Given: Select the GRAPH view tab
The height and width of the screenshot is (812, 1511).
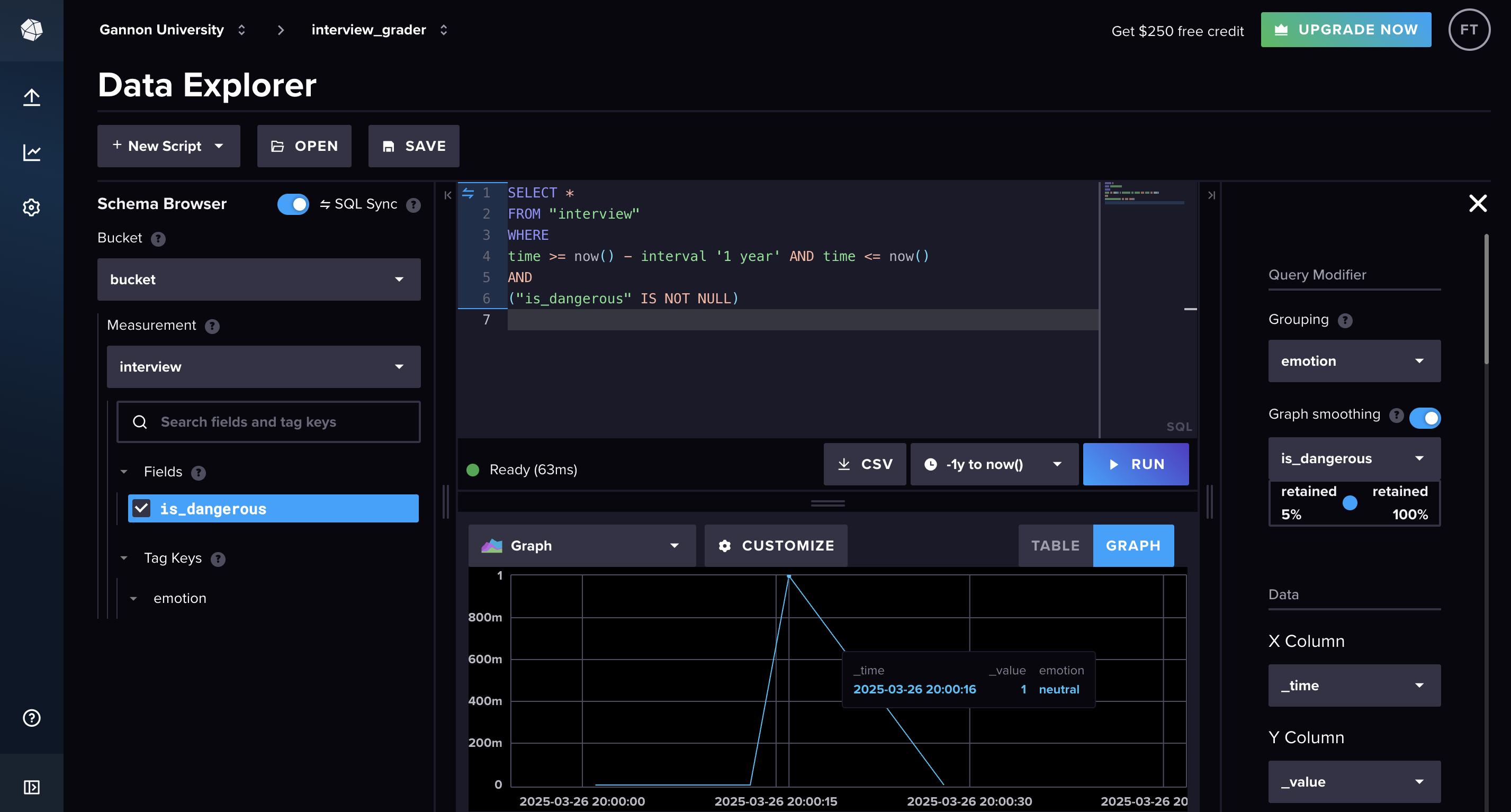Looking at the screenshot, I should 1132,546.
